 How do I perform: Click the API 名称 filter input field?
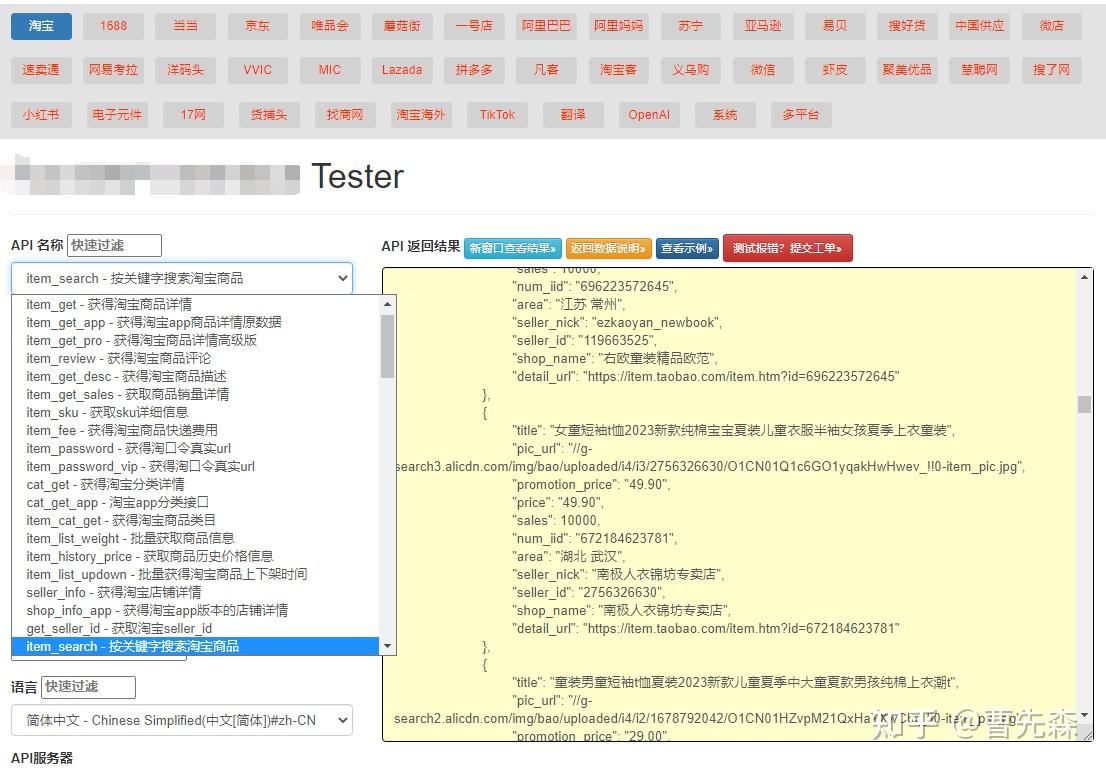pyautogui.click(x=113, y=244)
